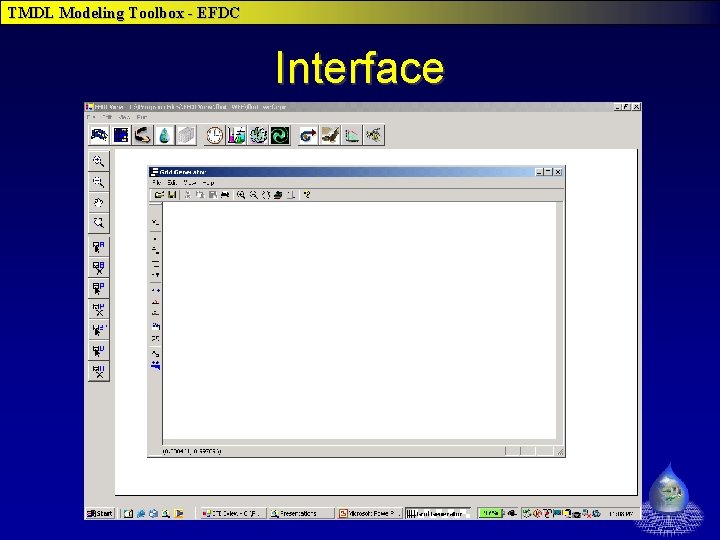Open View menu in Grid Generator
The width and height of the screenshot is (720, 540).
190,183
